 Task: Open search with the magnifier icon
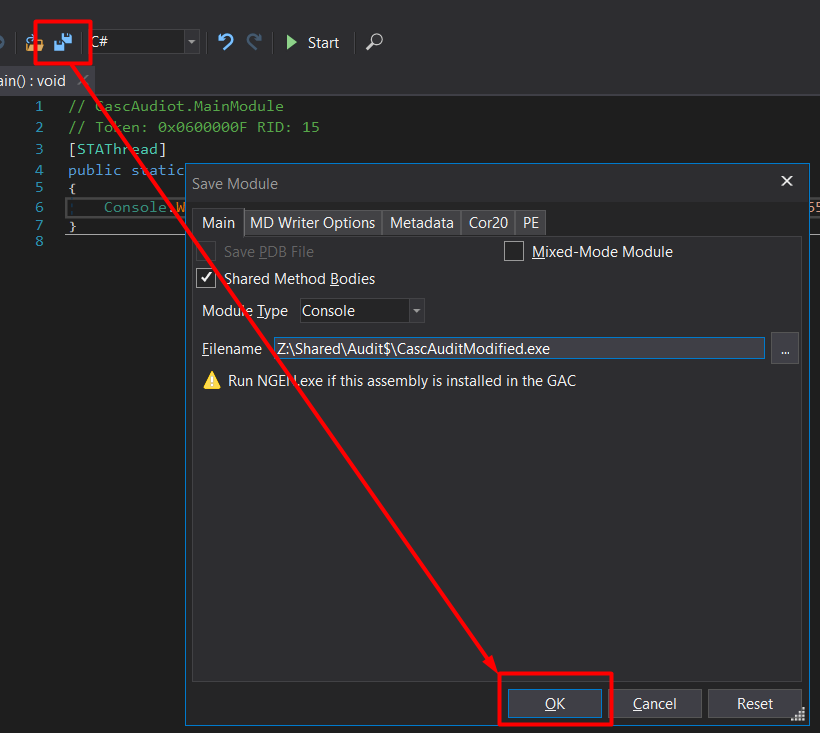[374, 42]
